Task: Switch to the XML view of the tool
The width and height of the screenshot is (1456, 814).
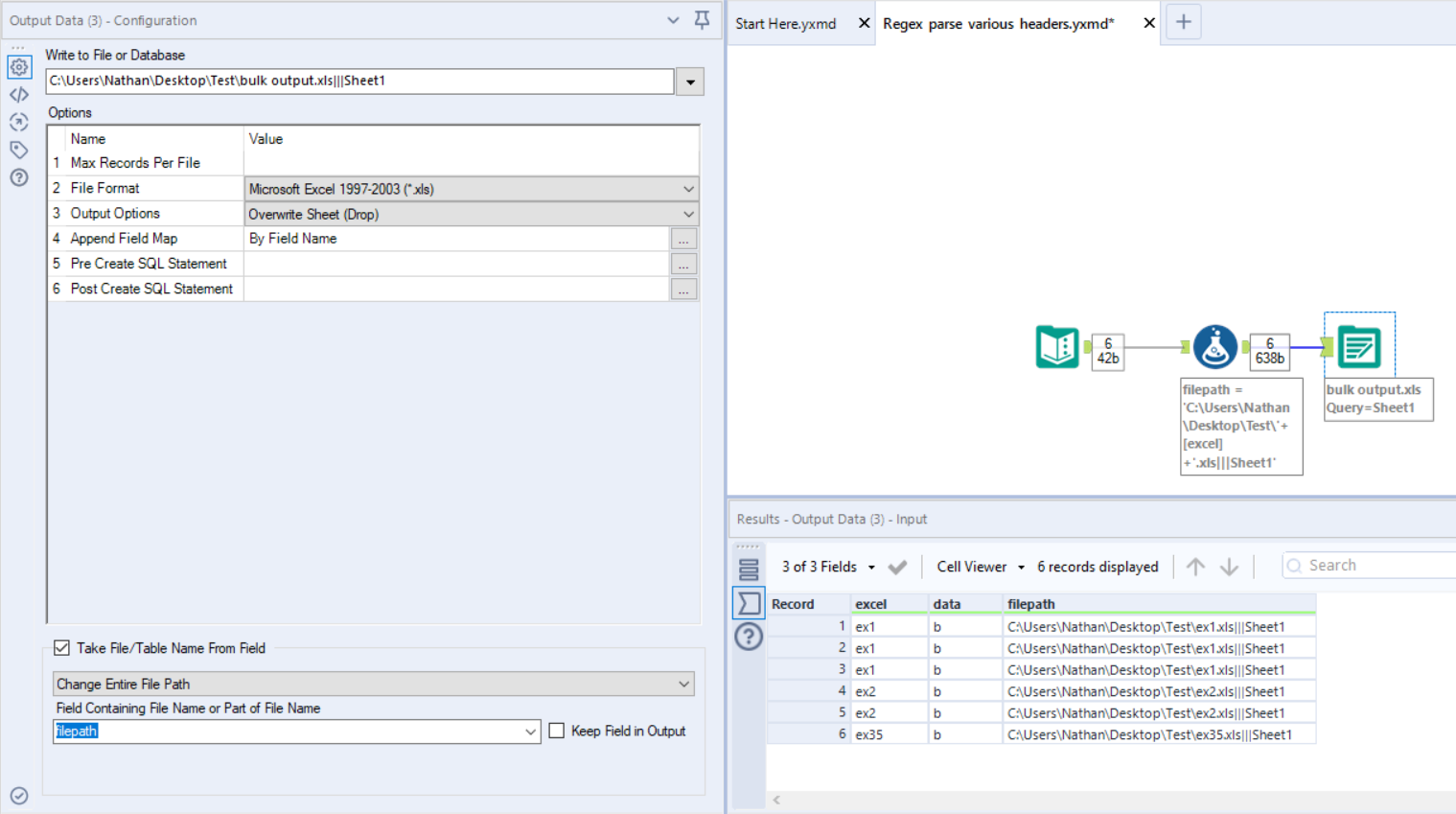Action: 19,94
